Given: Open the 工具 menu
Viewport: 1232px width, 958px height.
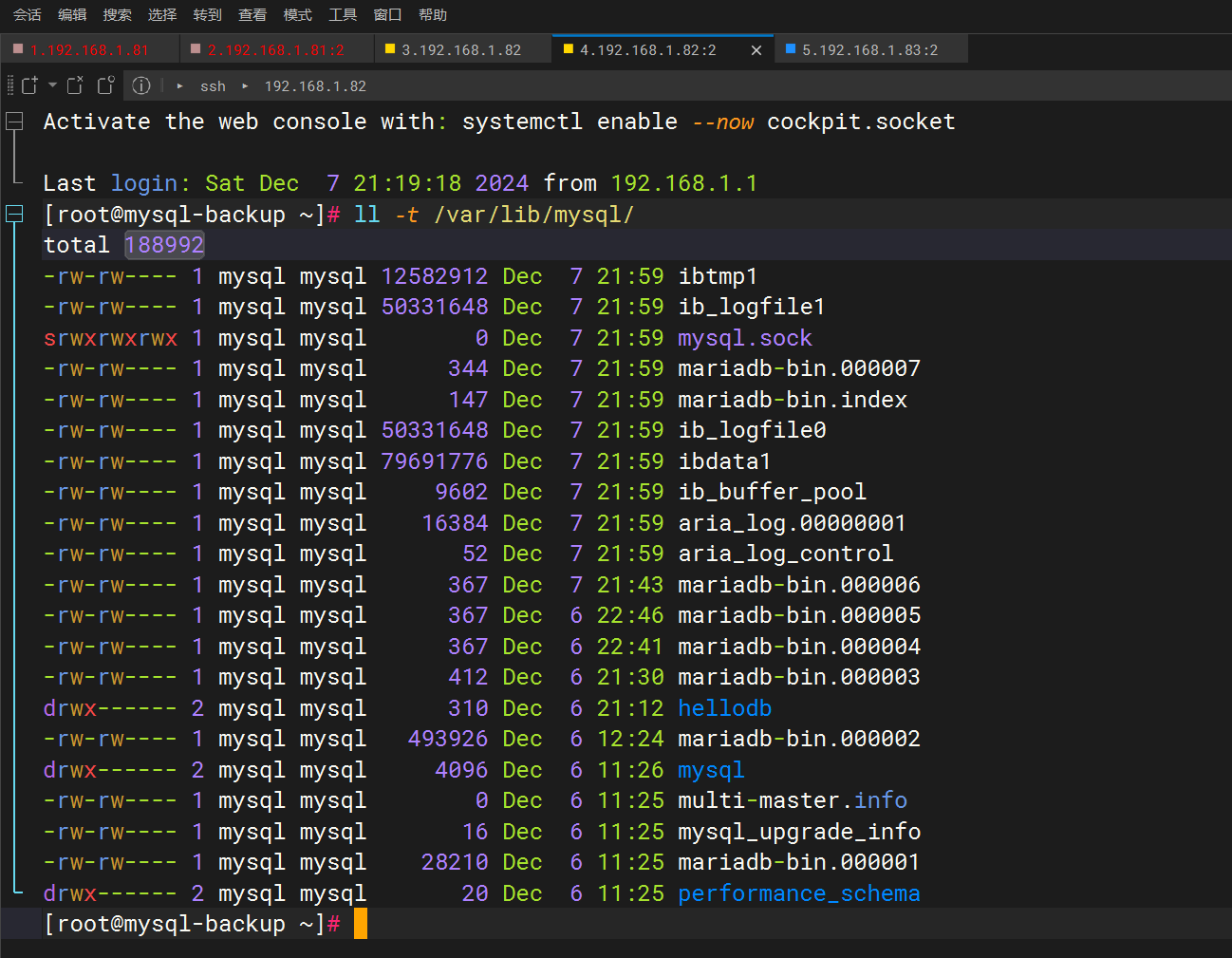Looking at the screenshot, I should [x=343, y=14].
